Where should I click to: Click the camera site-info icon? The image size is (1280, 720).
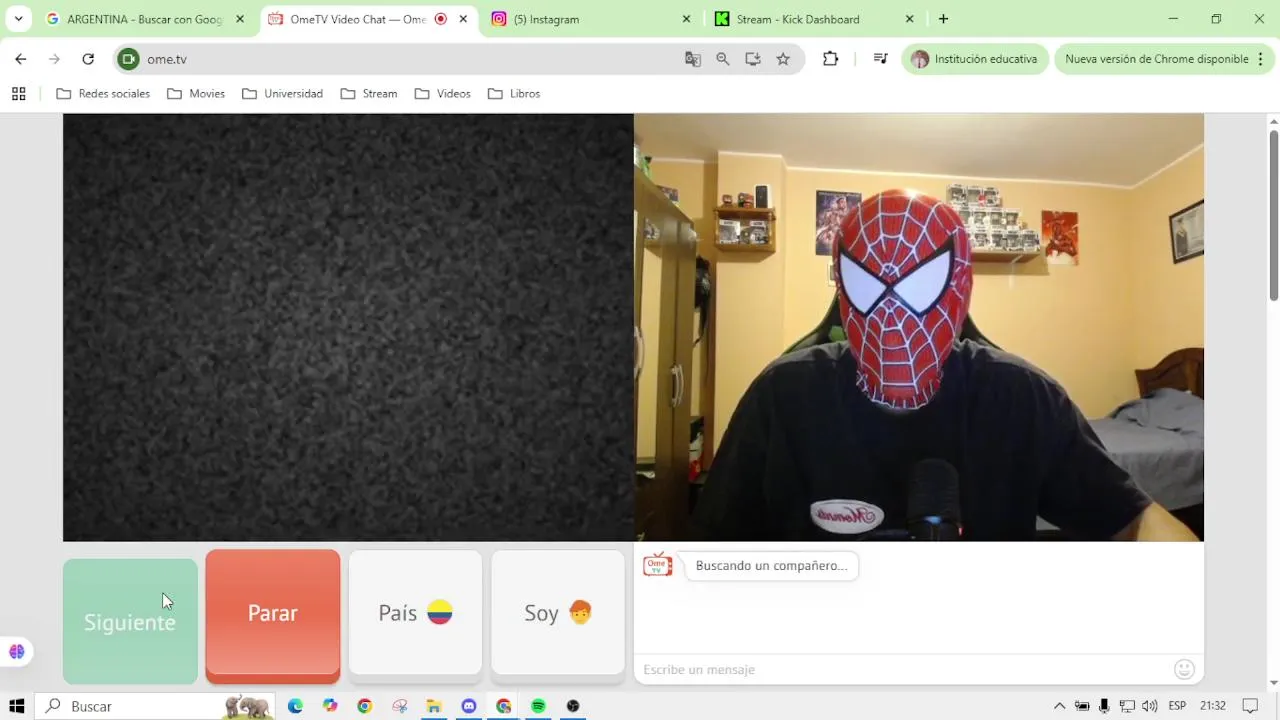[128, 59]
